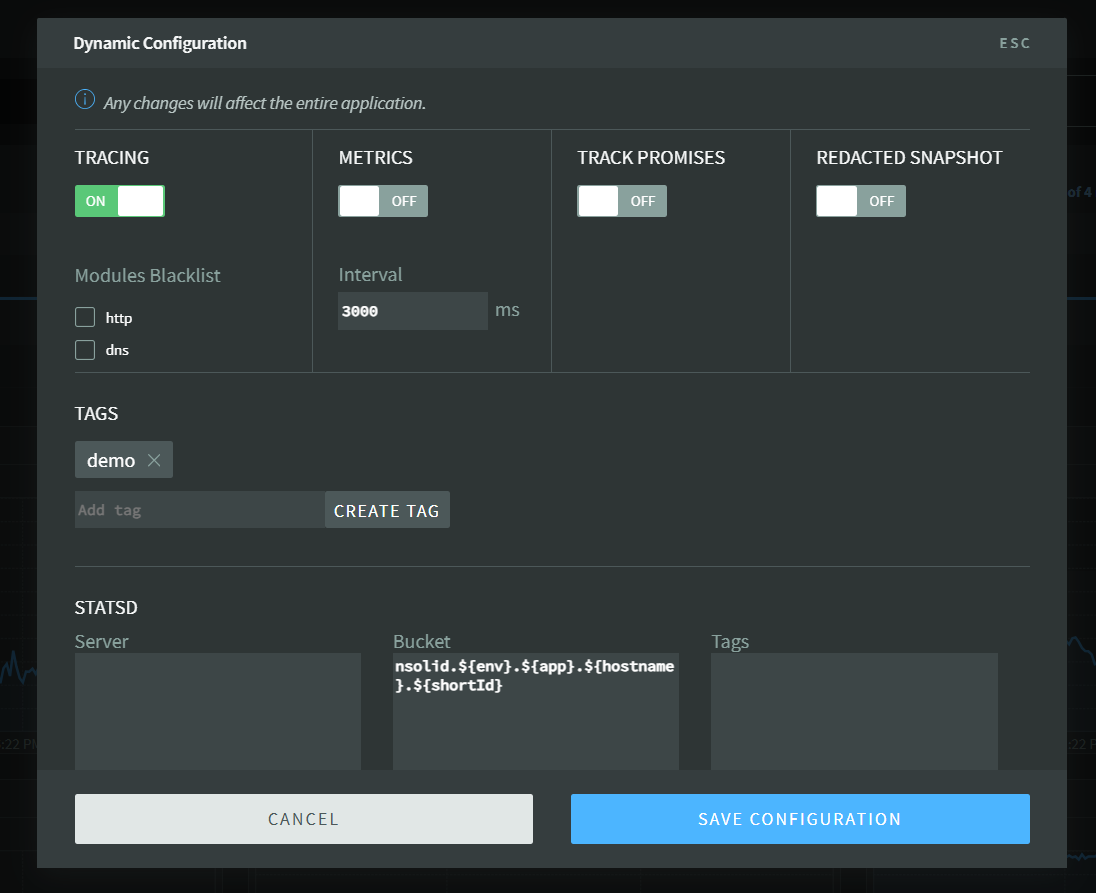Click the CANCEL button
The height and width of the screenshot is (893, 1096).
pyautogui.click(x=303, y=818)
